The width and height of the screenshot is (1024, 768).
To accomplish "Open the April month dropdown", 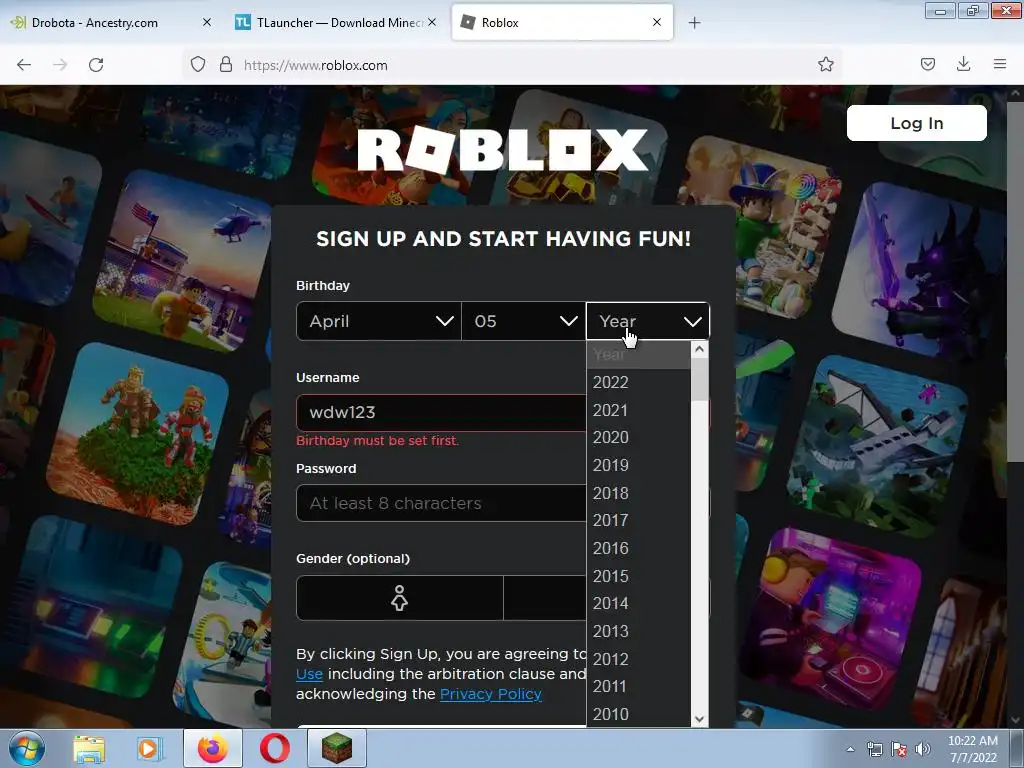I will click(x=379, y=321).
